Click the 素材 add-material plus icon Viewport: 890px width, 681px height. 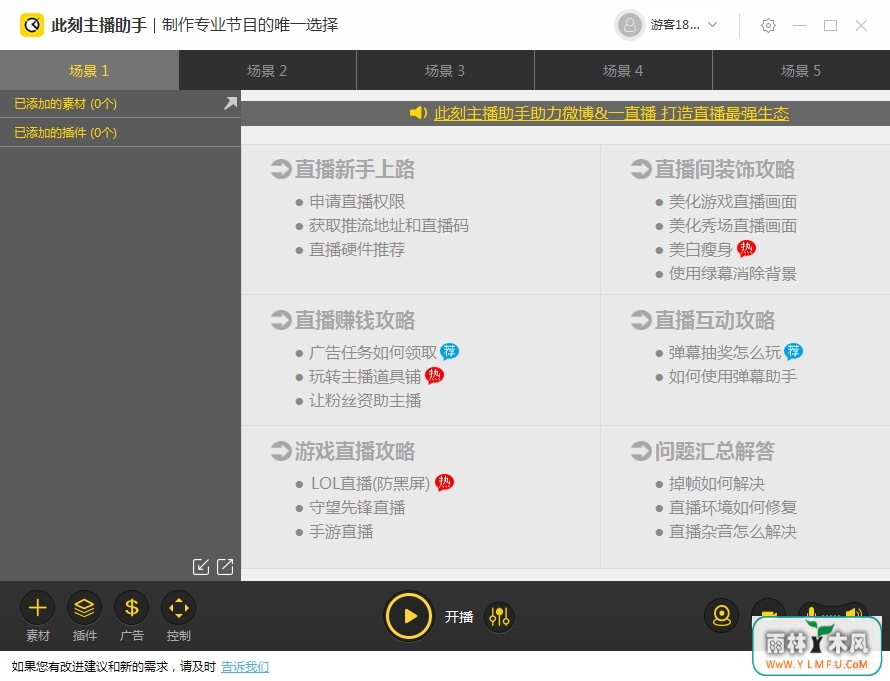(37, 608)
